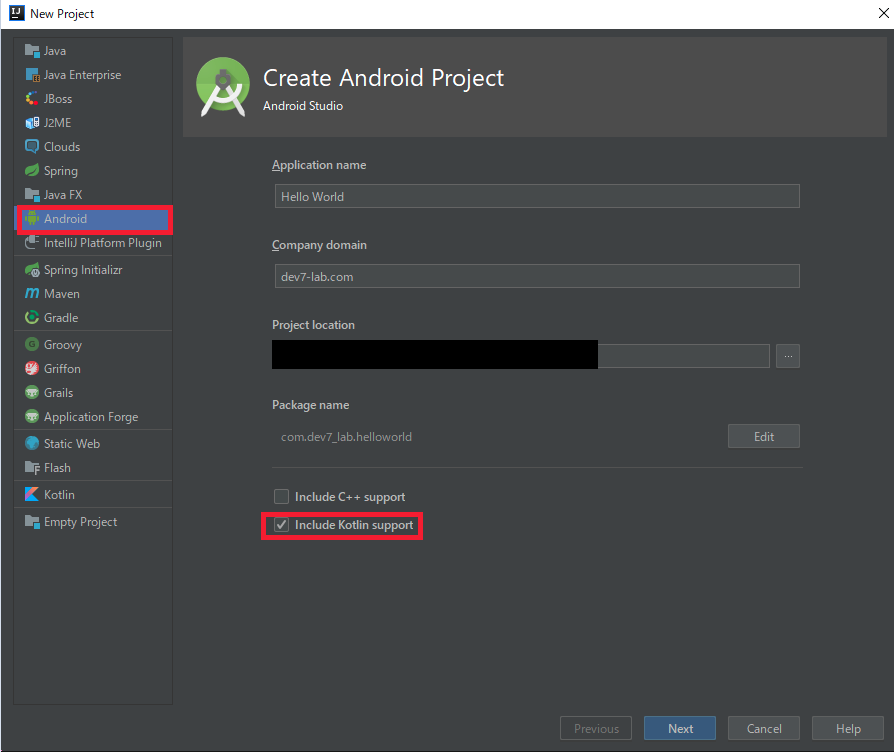The image size is (894, 752).
Task: Select the J2ME icon
Action: (32, 123)
